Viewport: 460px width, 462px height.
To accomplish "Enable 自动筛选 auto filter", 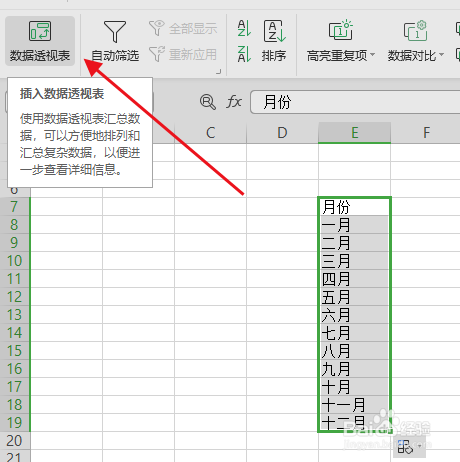I will [115, 41].
